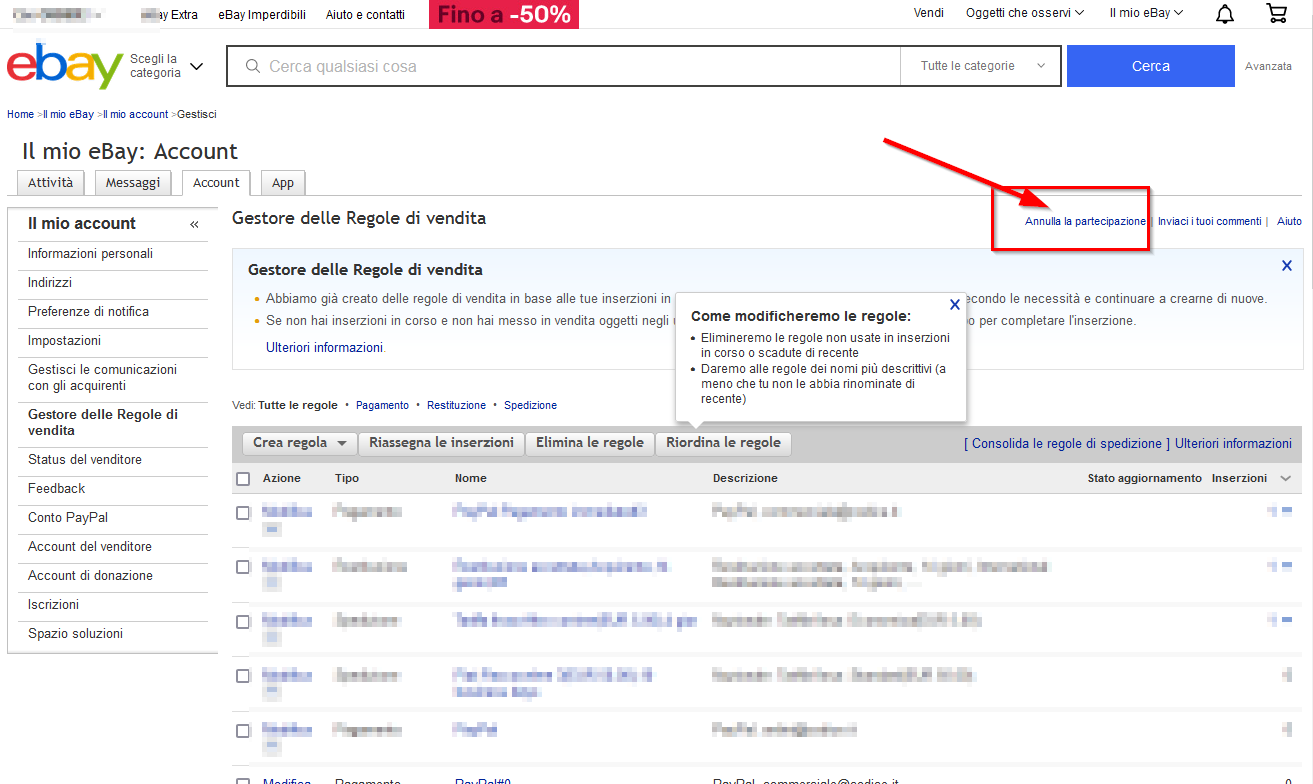Switch to the Messaggi tab
Screen dimensions: 1313x784
(x=133, y=183)
